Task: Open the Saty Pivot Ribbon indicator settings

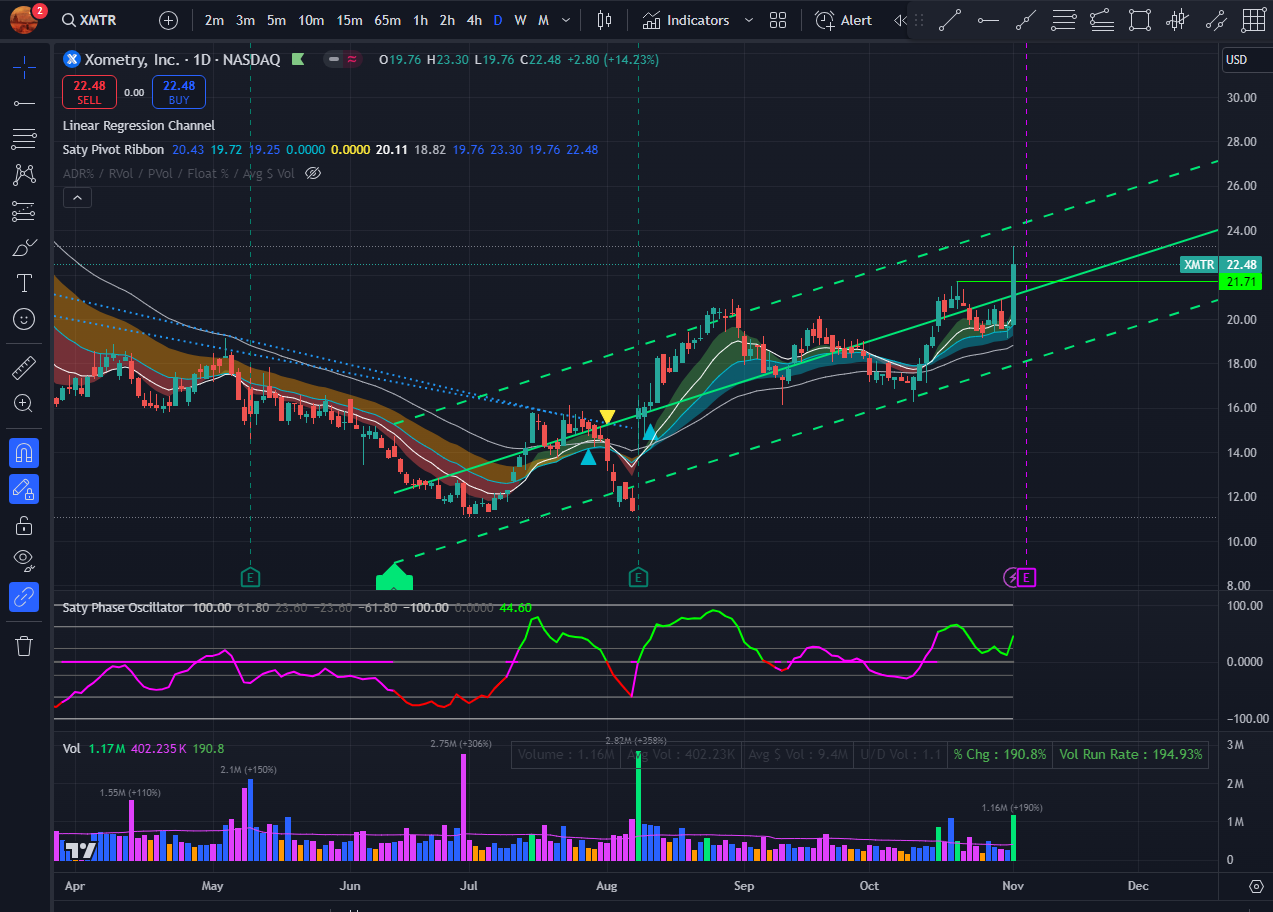Action: pyautogui.click(x=113, y=149)
